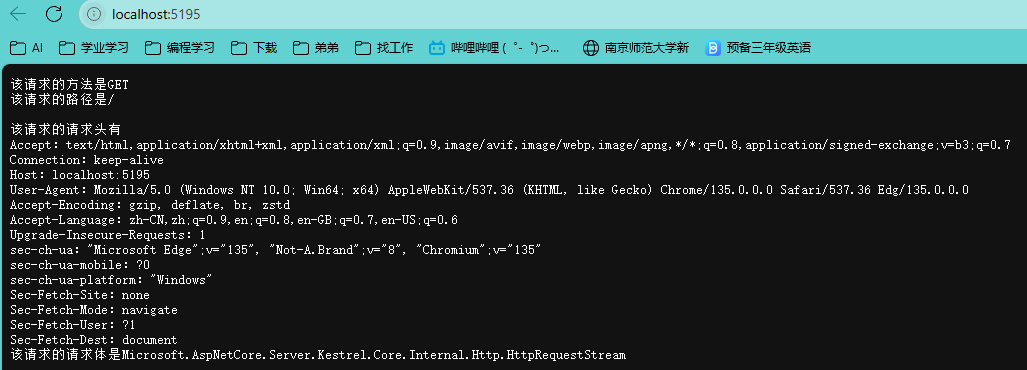
Task: View site information icon in address bar
Action: (x=94, y=14)
